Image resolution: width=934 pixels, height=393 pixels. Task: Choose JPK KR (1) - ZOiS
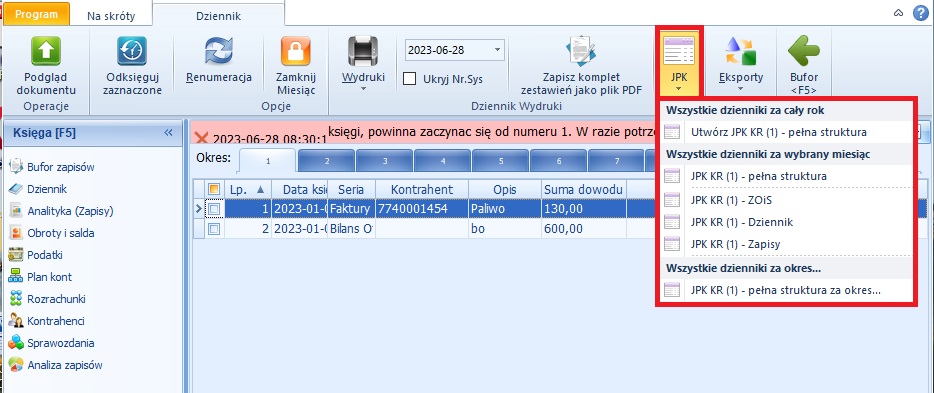785,199
